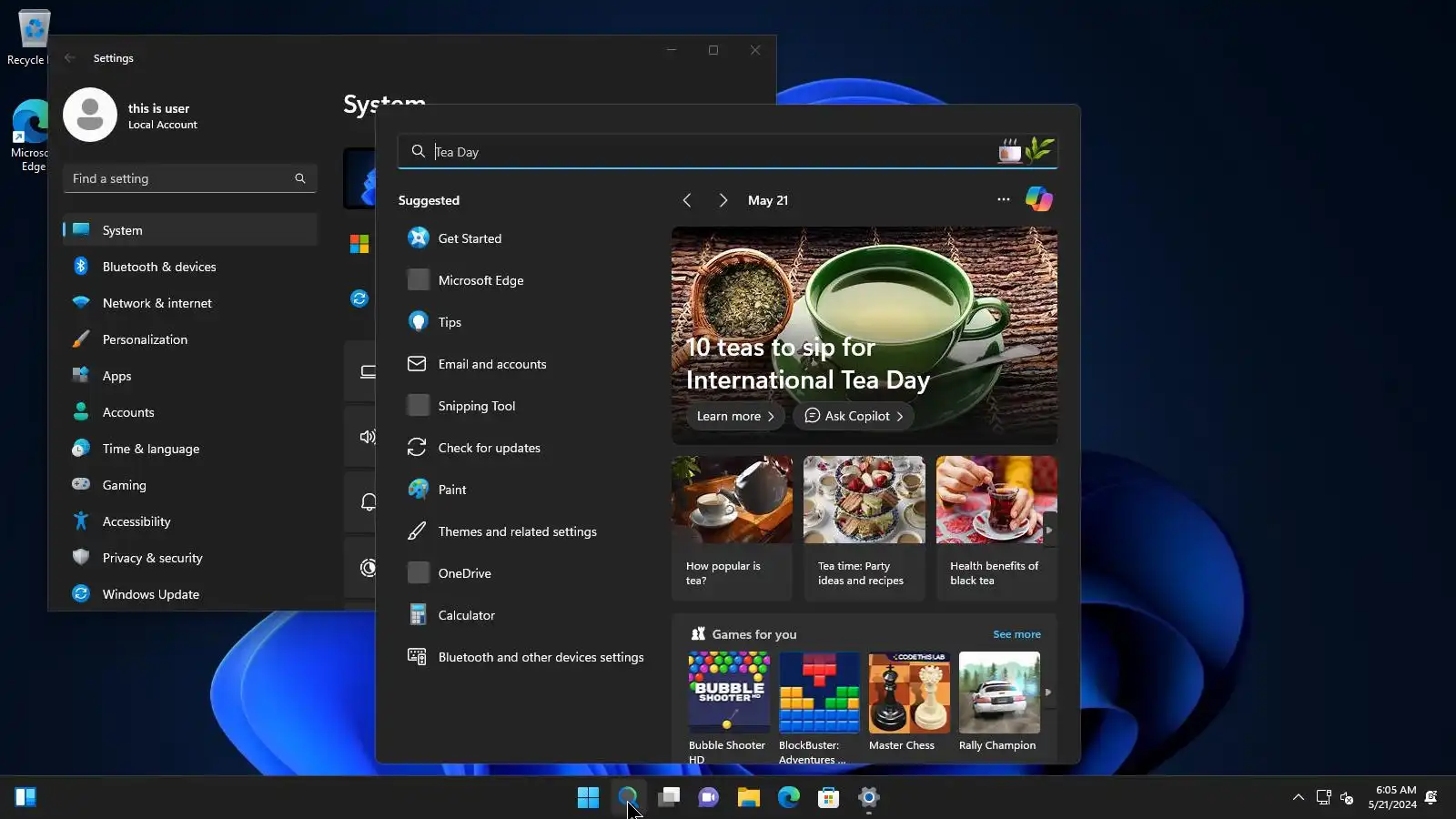Click the Tea Day illustration in search box
Viewport: 1456px width, 819px height.
[x=1026, y=150]
